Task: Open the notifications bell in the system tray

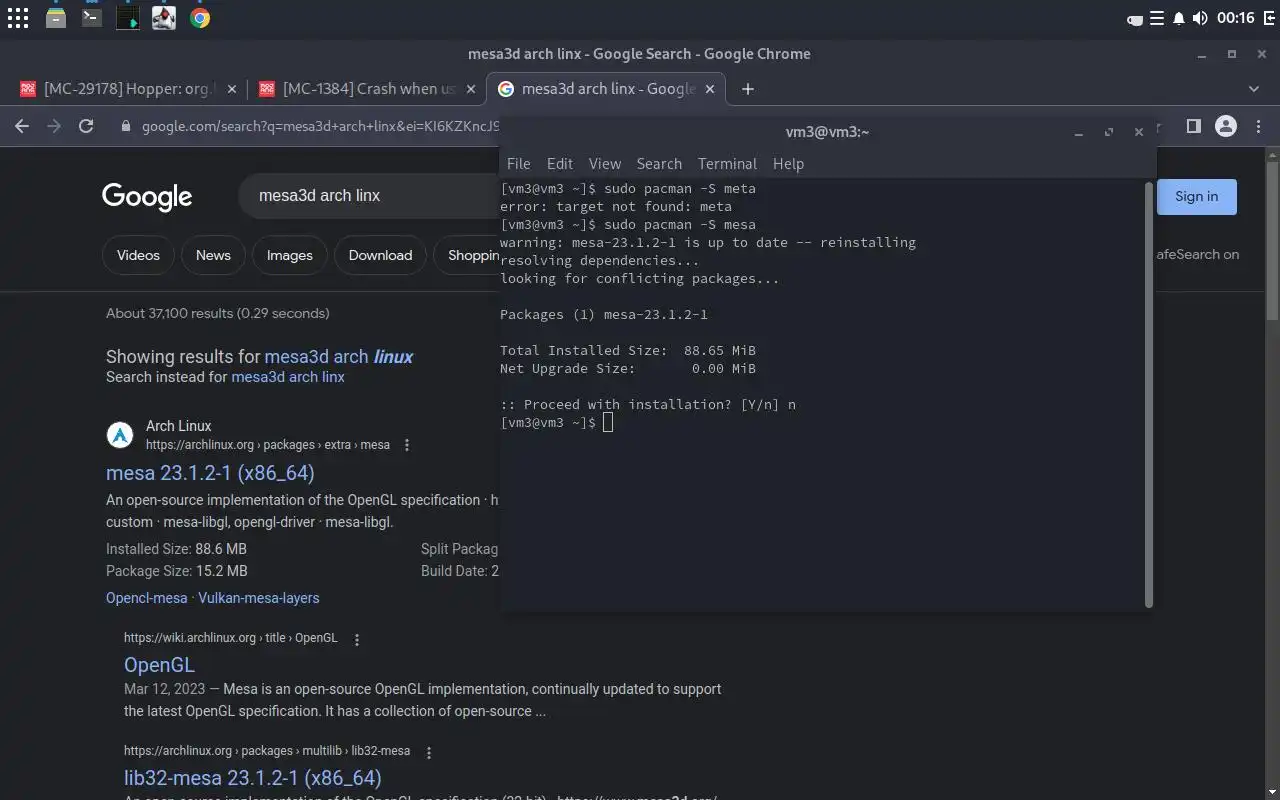Action: pyautogui.click(x=1179, y=18)
